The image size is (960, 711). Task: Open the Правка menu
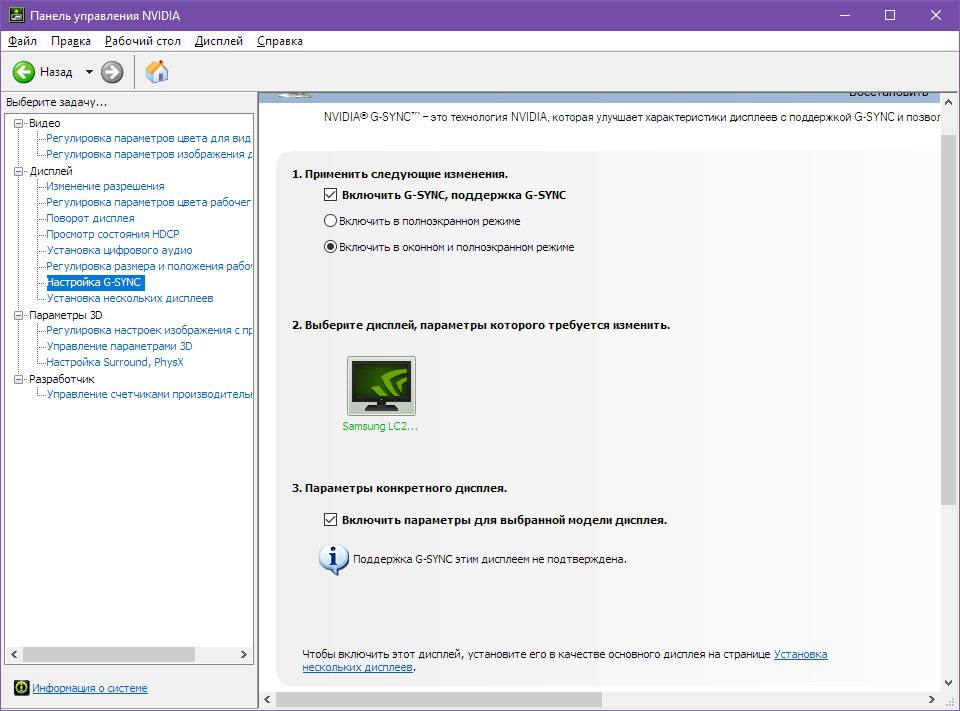pyautogui.click(x=70, y=41)
